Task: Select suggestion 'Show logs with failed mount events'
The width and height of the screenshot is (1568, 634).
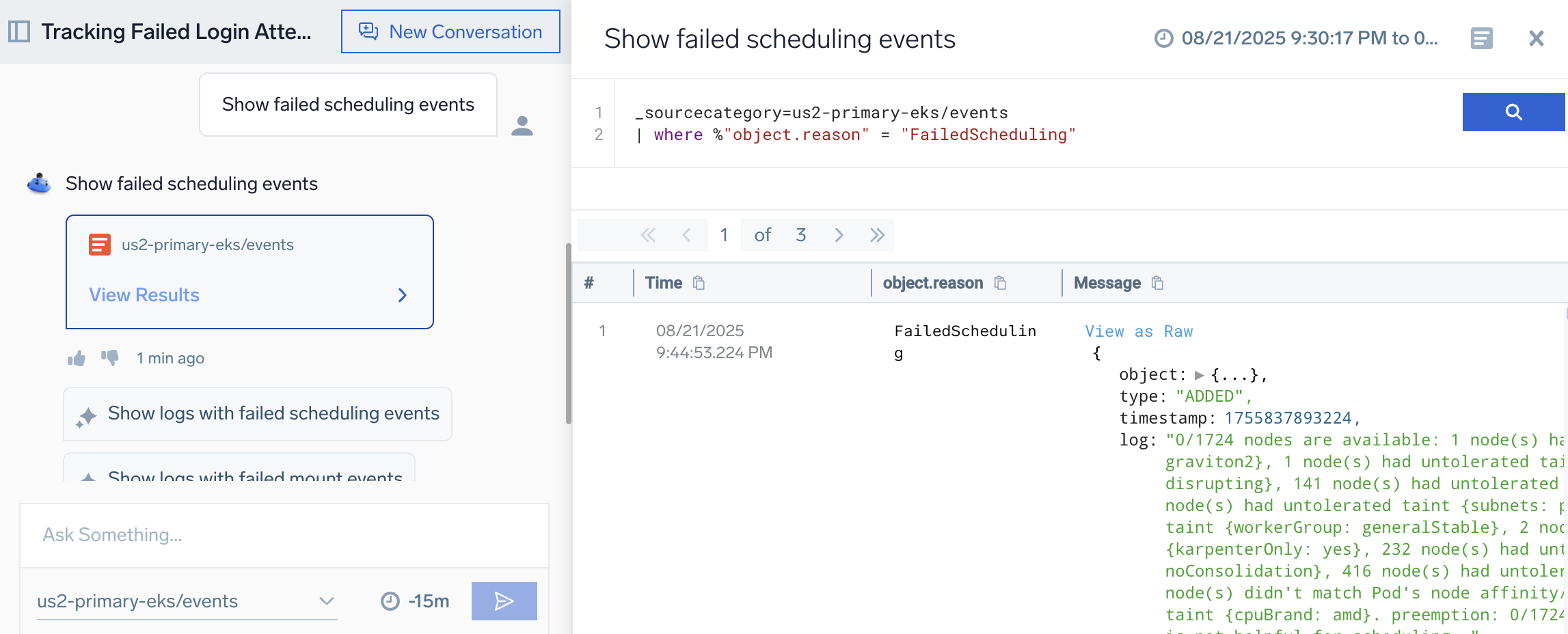Action: pyautogui.click(x=239, y=468)
